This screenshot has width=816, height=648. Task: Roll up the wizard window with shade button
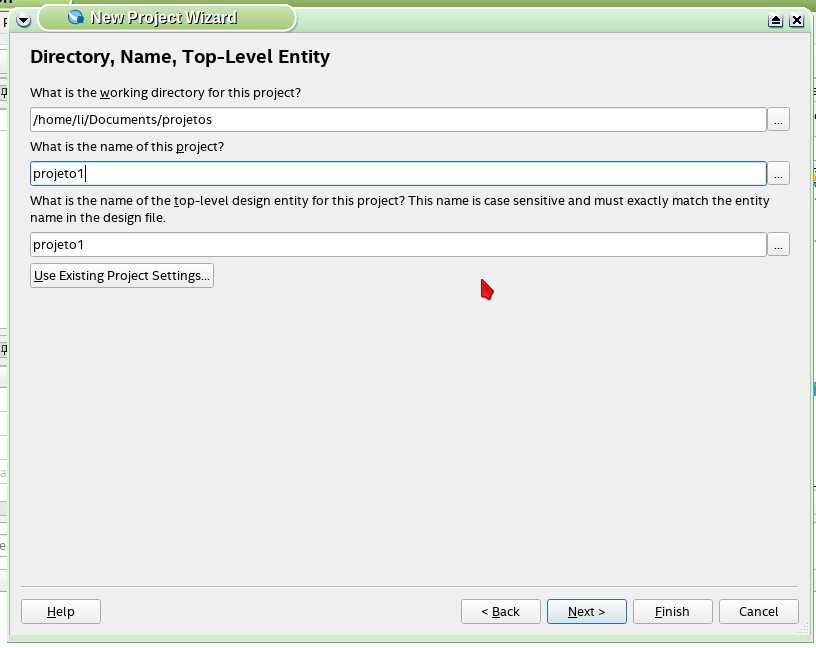[x=776, y=20]
